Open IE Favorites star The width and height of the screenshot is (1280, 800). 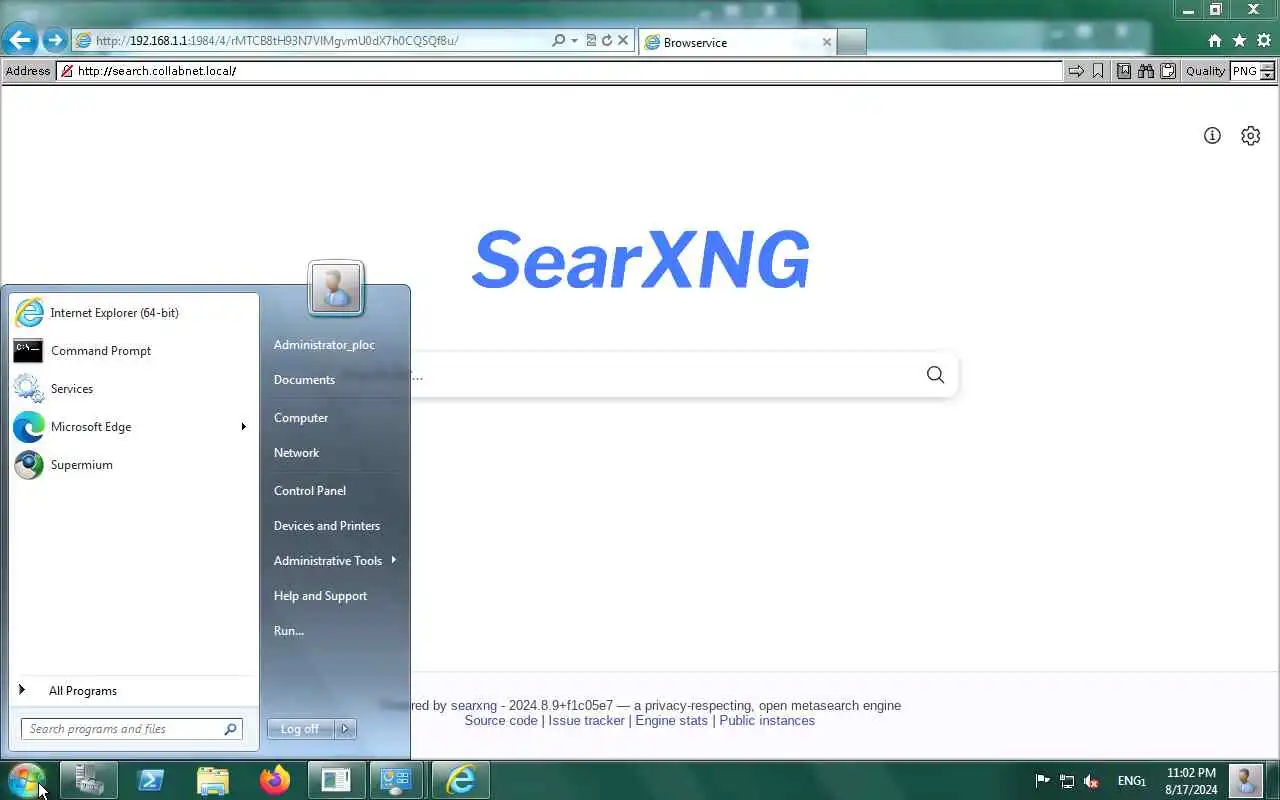pyautogui.click(x=1239, y=41)
